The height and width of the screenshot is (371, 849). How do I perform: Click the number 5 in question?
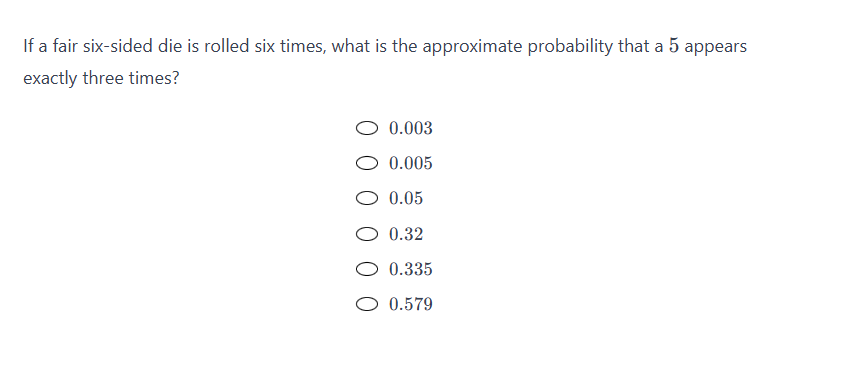(674, 46)
